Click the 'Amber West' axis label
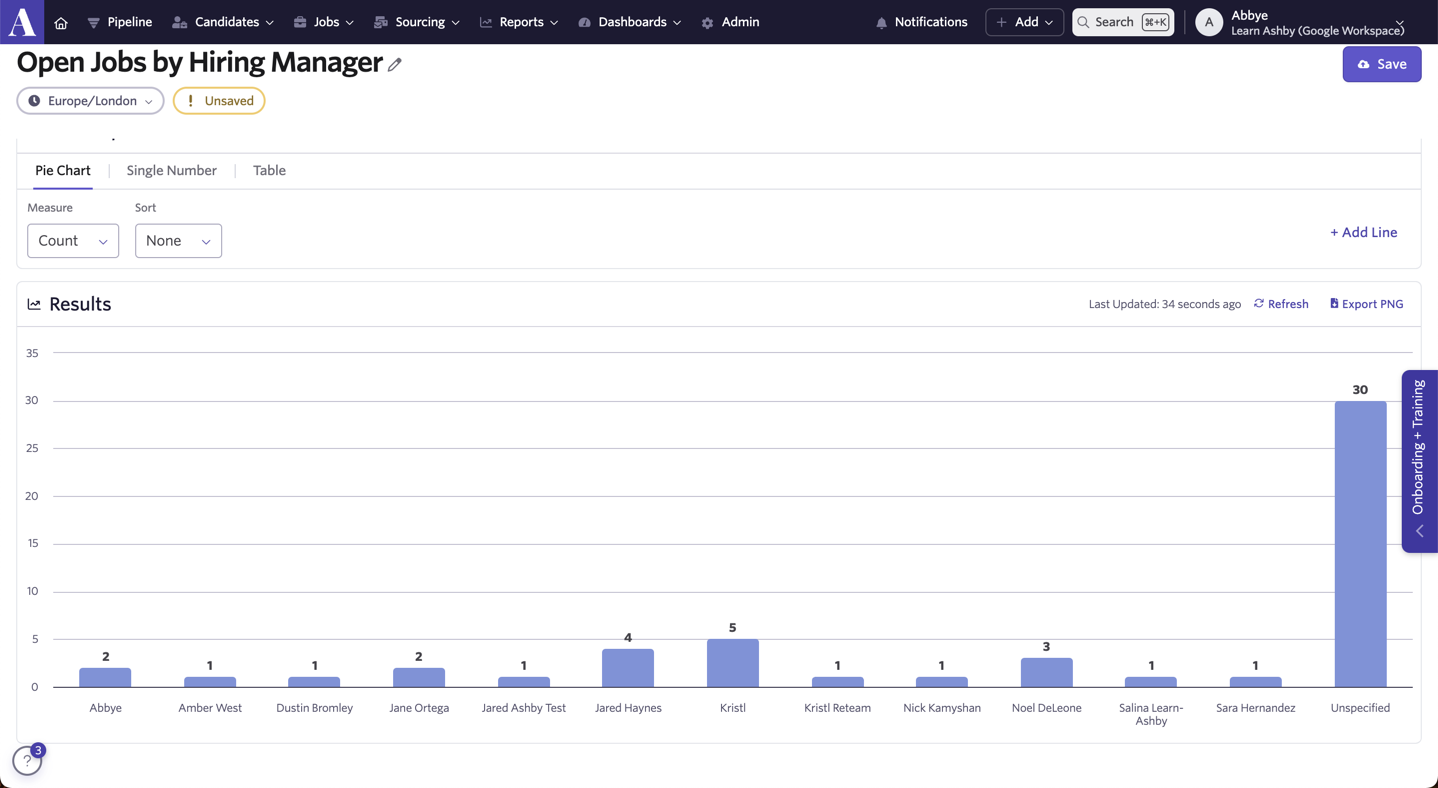This screenshot has width=1438, height=788. tap(210, 708)
